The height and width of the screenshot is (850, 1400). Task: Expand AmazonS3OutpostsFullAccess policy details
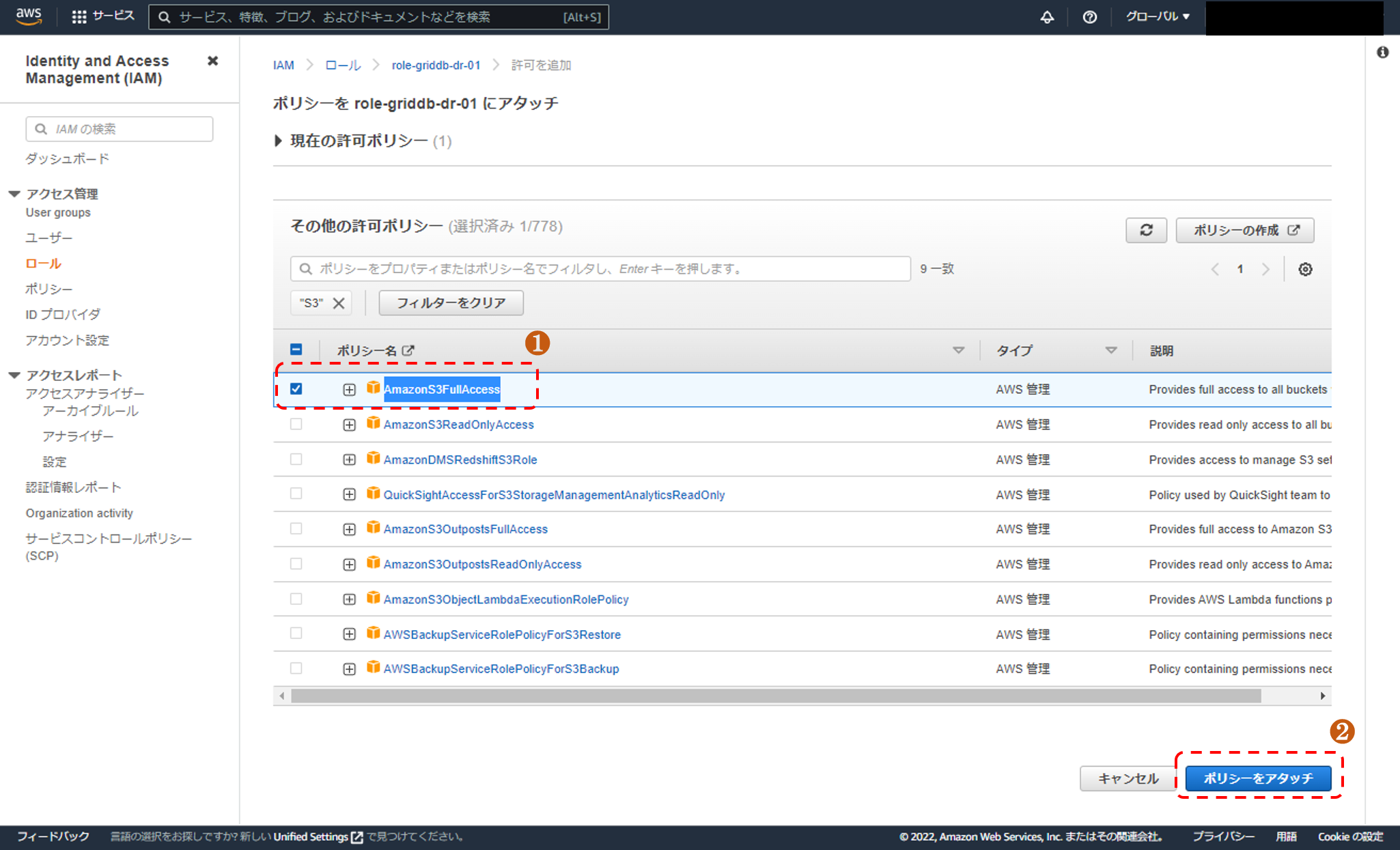click(349, 529)
